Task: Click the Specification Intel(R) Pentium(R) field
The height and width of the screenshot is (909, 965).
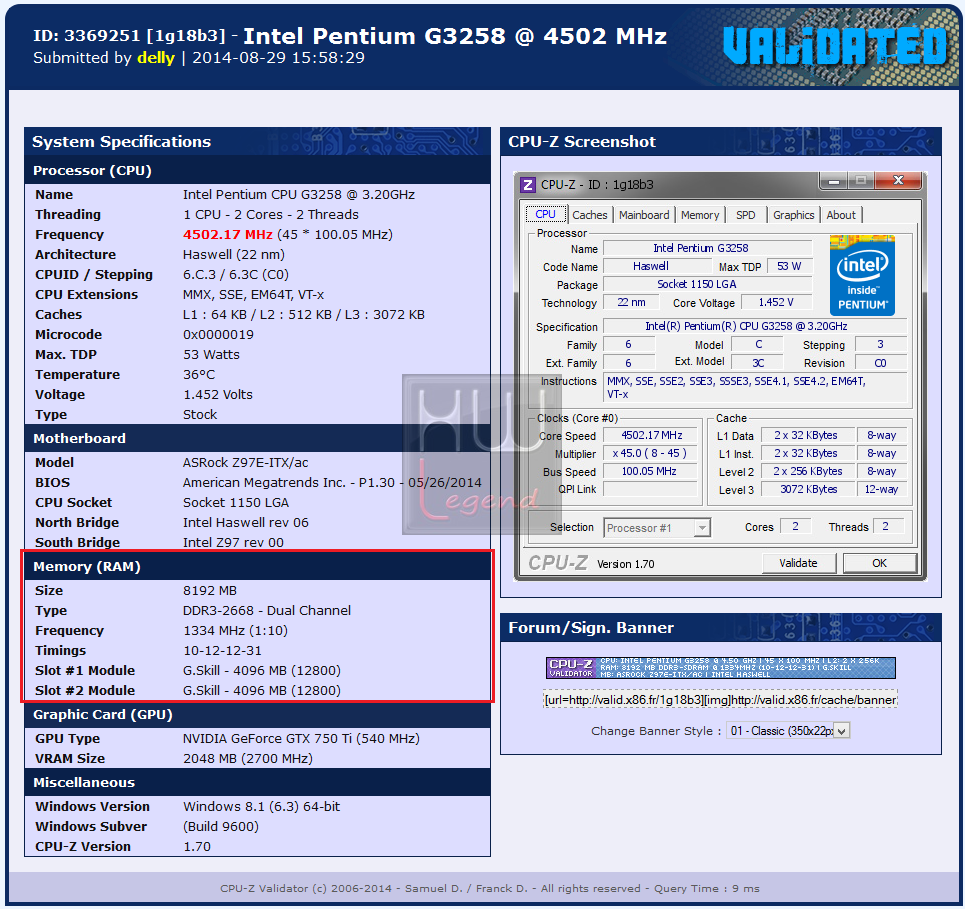Action: 755,326
